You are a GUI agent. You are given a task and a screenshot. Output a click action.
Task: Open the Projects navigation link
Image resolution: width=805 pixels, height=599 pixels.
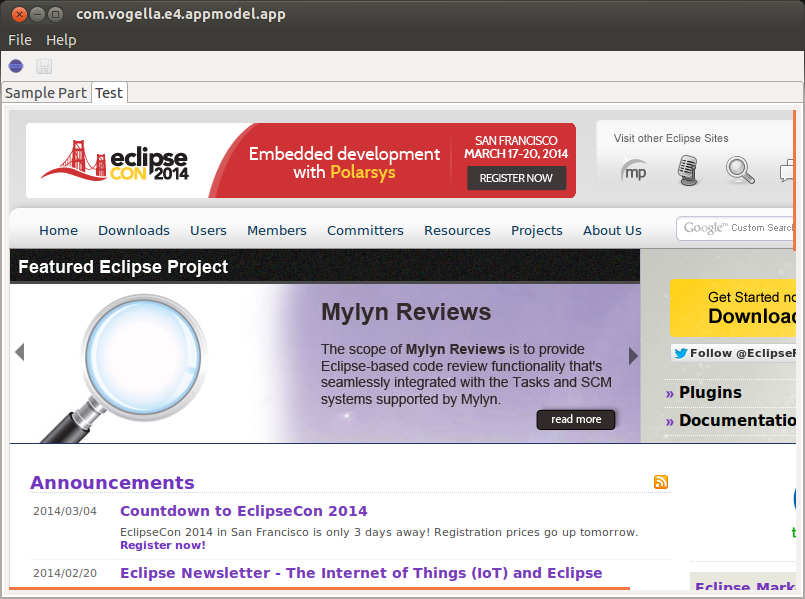[x=537, y=230]
